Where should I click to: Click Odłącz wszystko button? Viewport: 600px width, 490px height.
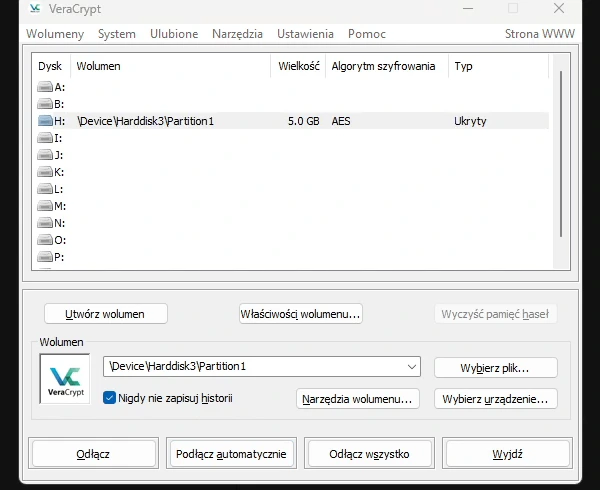370,453
